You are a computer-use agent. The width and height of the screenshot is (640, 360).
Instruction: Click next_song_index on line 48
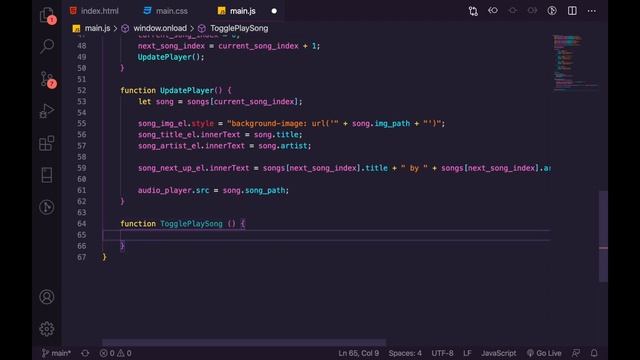tap(171, 46)
